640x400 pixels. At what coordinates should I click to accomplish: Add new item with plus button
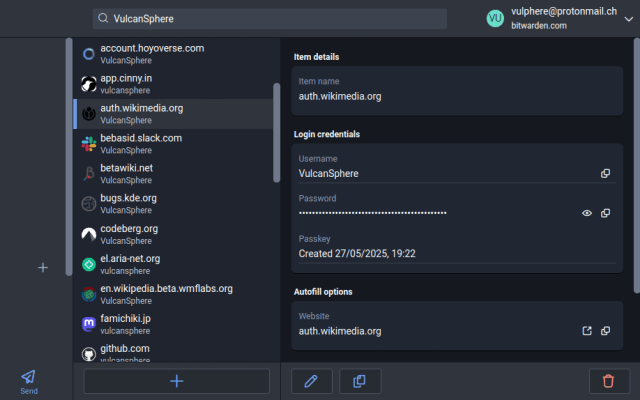(x=177, y=381)
